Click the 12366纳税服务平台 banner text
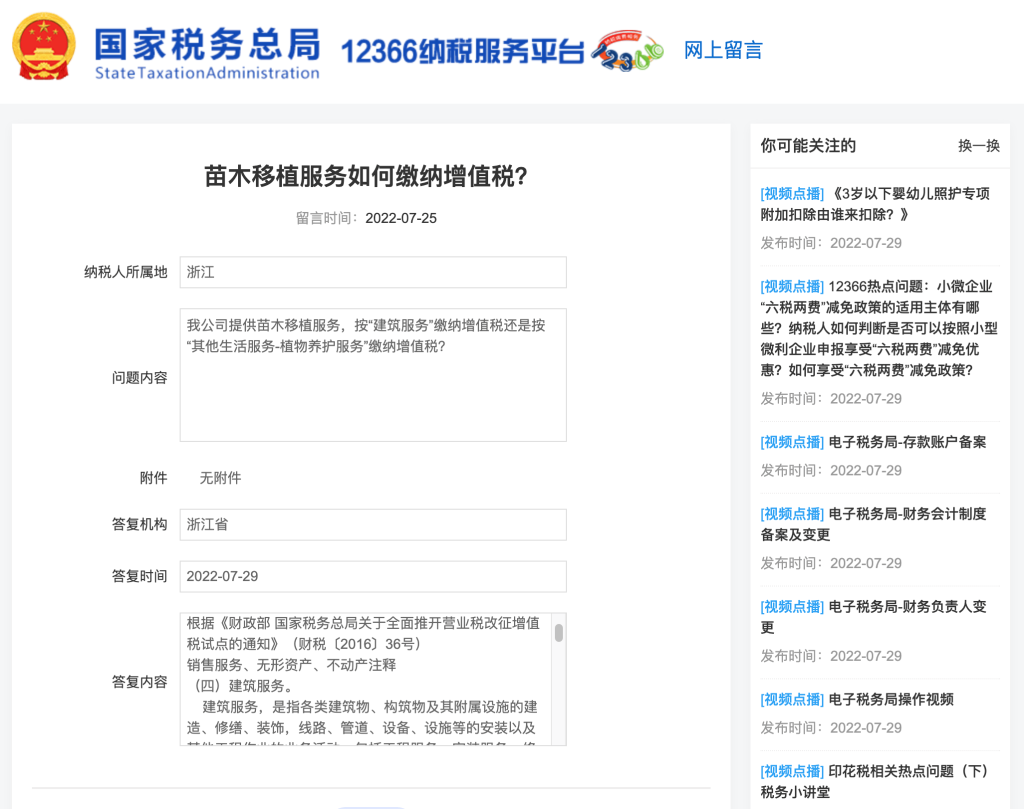 pos(461,51)
